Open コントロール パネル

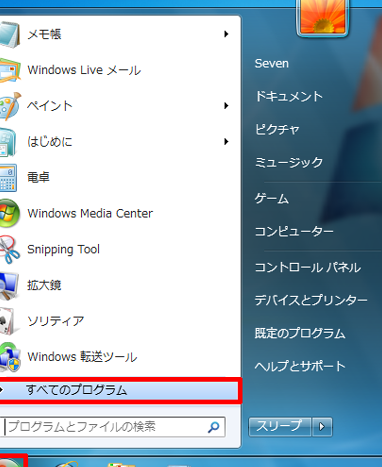(308, 267)
